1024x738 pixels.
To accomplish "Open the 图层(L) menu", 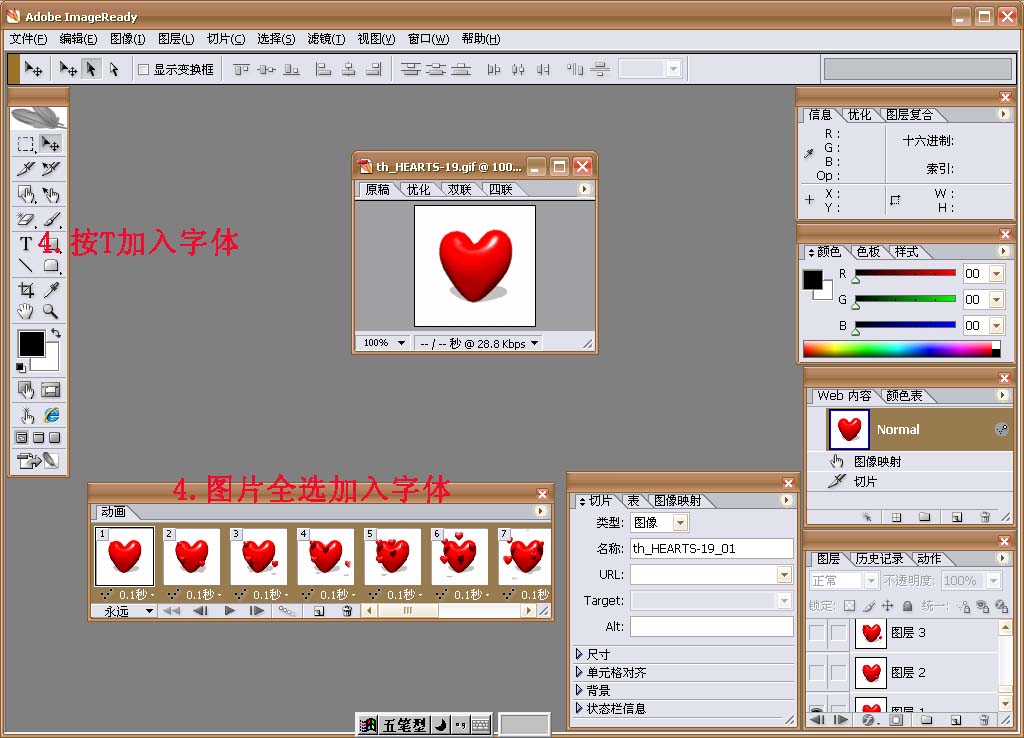I will coord(176,39).
